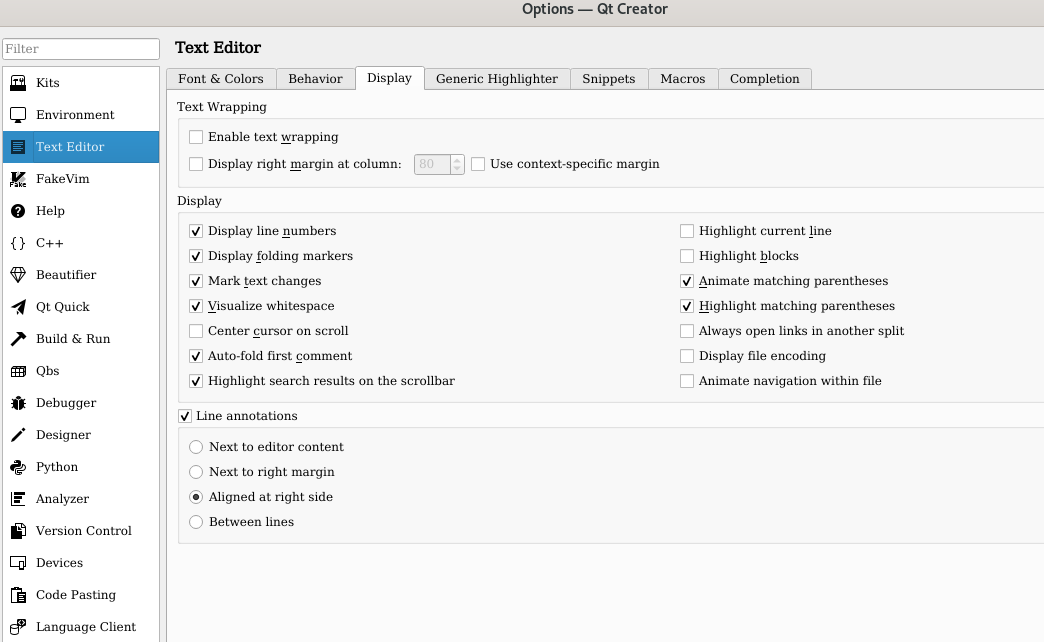Open the Beautifier diamond icon

pos(18,275)
